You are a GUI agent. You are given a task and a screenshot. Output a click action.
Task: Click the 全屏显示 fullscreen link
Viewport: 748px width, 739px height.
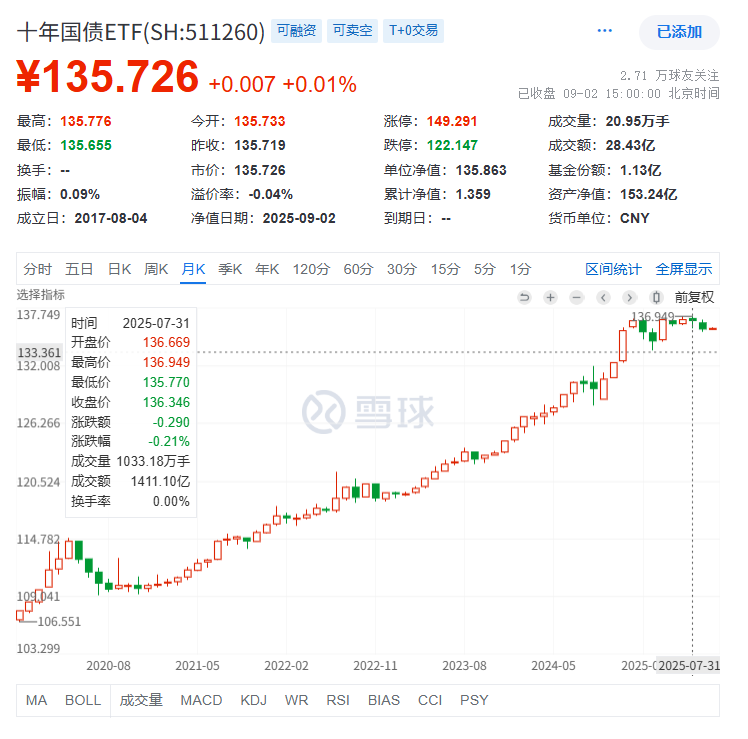click(x=684, y=269)
